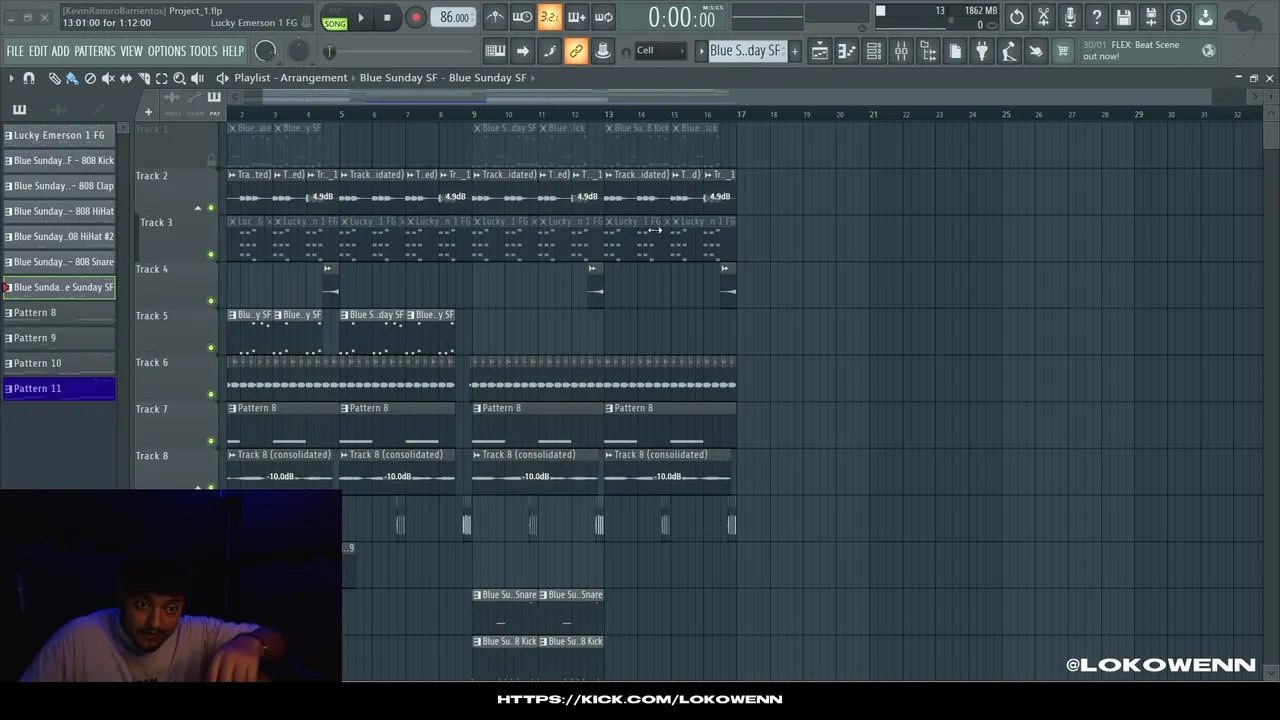The height and width of the screenshot is (720, 1280).
Task: Click the multilink controllers knob icon
Action: [603, 51]
